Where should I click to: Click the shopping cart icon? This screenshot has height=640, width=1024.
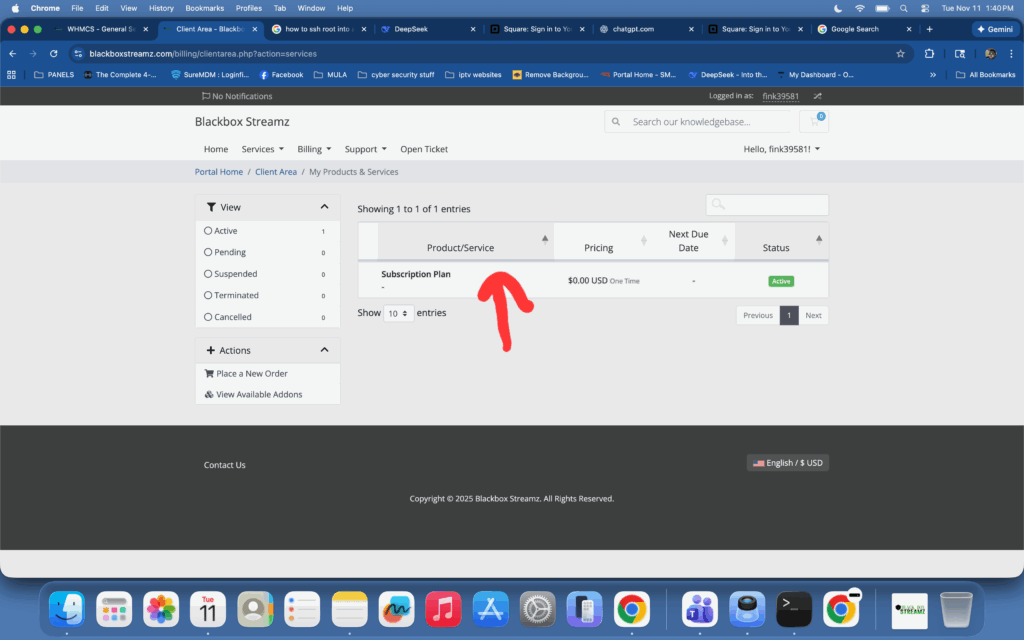click(x=814, y=122)
